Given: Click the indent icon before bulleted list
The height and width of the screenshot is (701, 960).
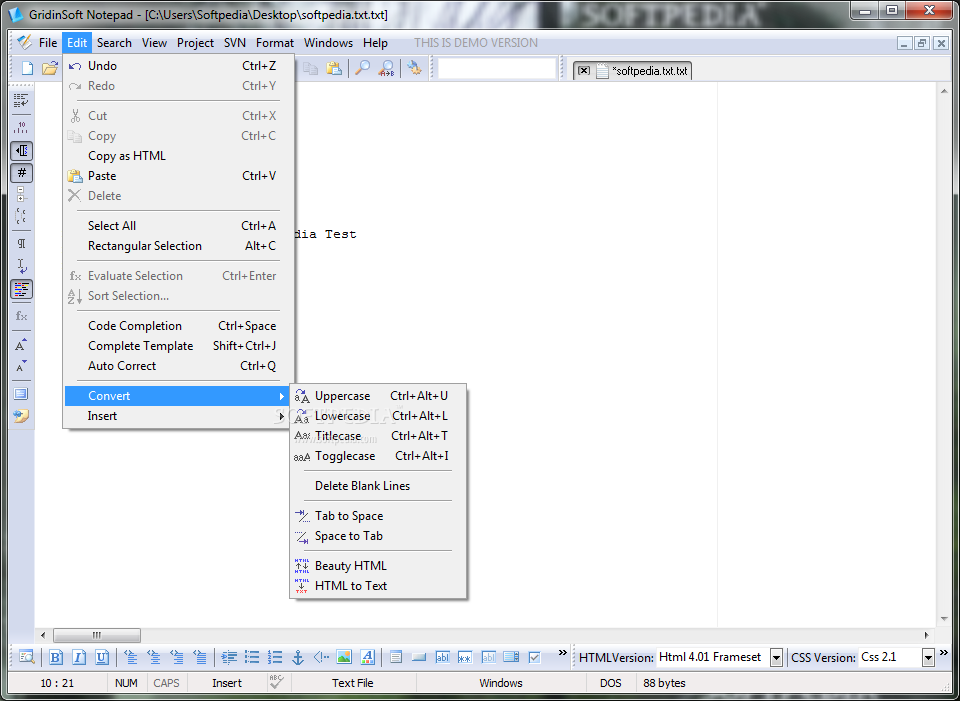Looking at the screenshot, I should (x=228, y=658).
